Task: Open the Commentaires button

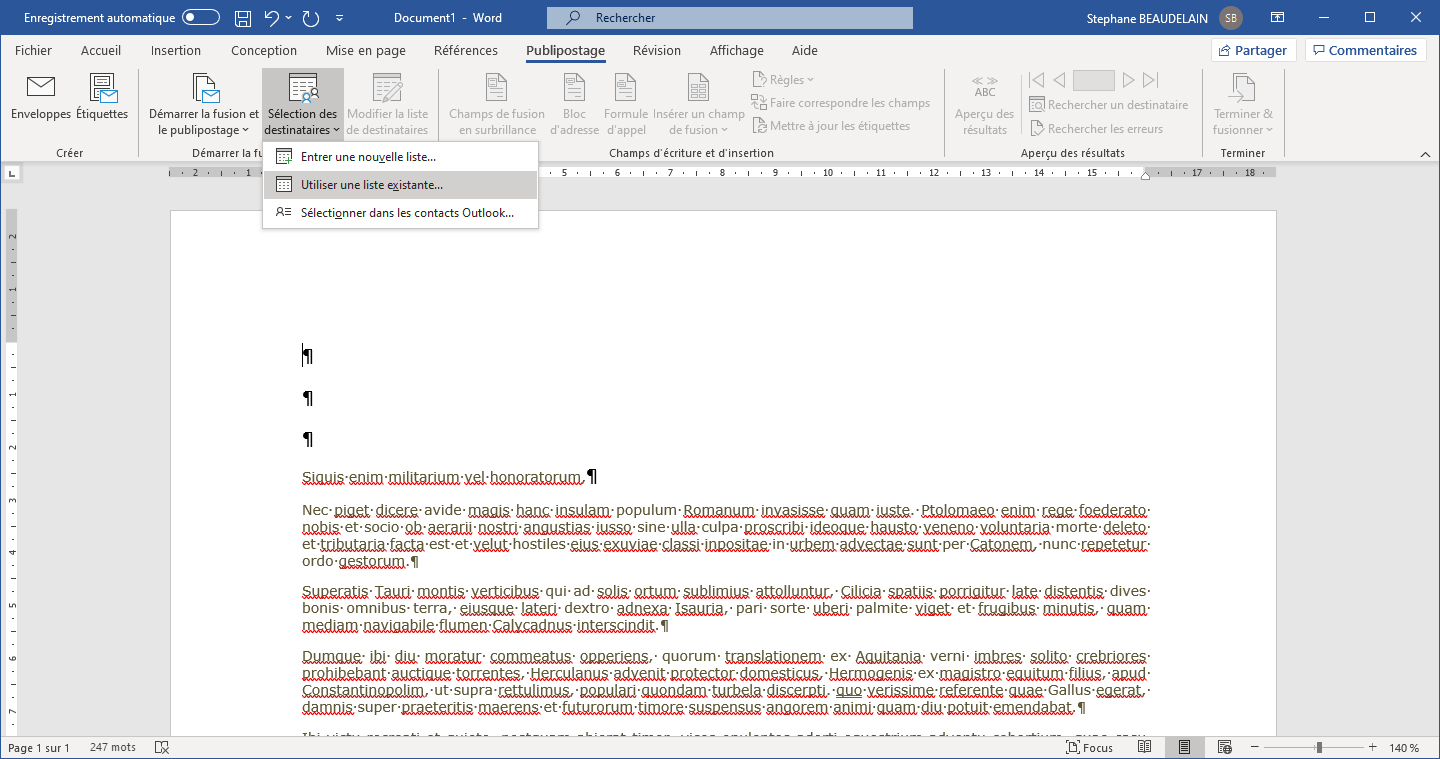Action: pos(1365,51)
